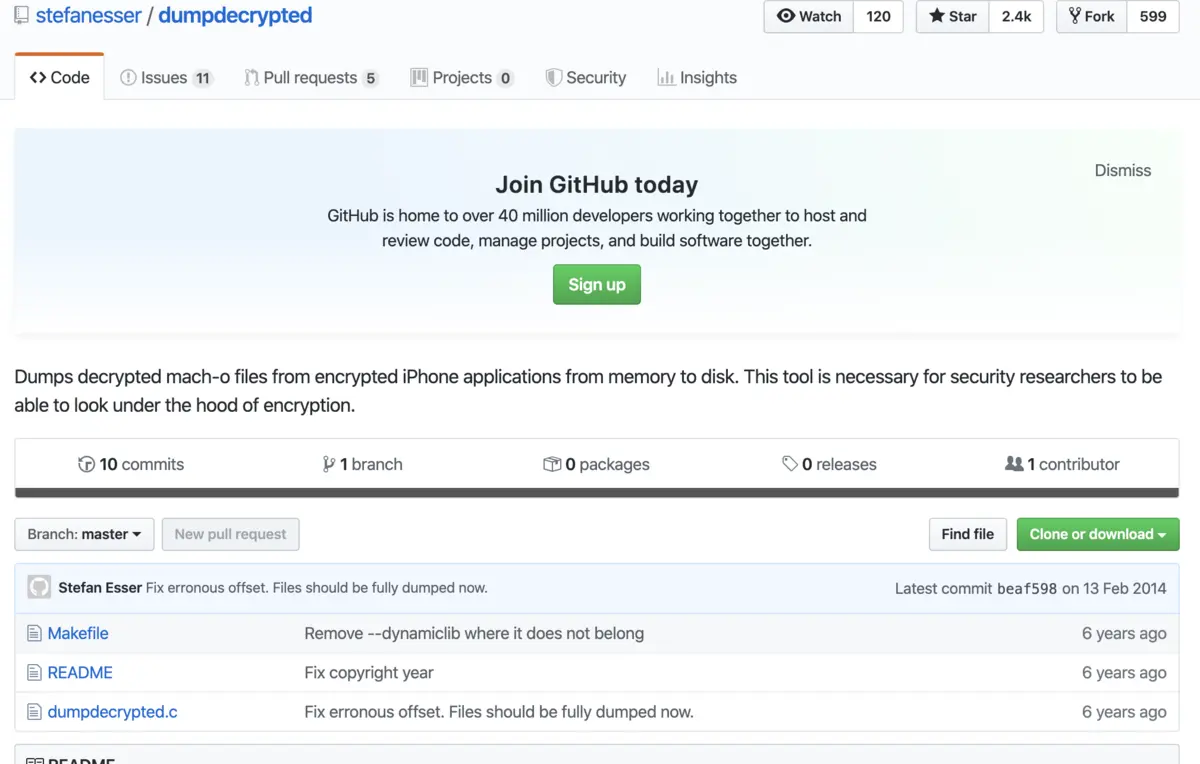The width and height of the screenshot is (1200, 764).
Task: Click the Issues count badge 11
Action: pyautogui.click(x=203, y=78)
